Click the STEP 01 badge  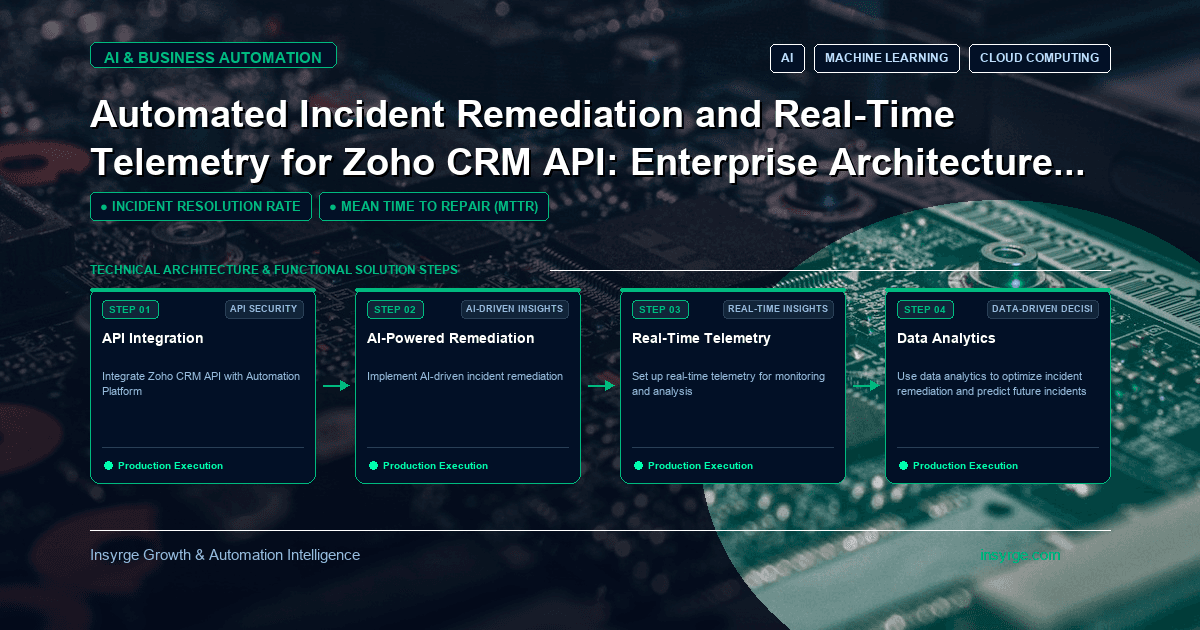point(130,310)
